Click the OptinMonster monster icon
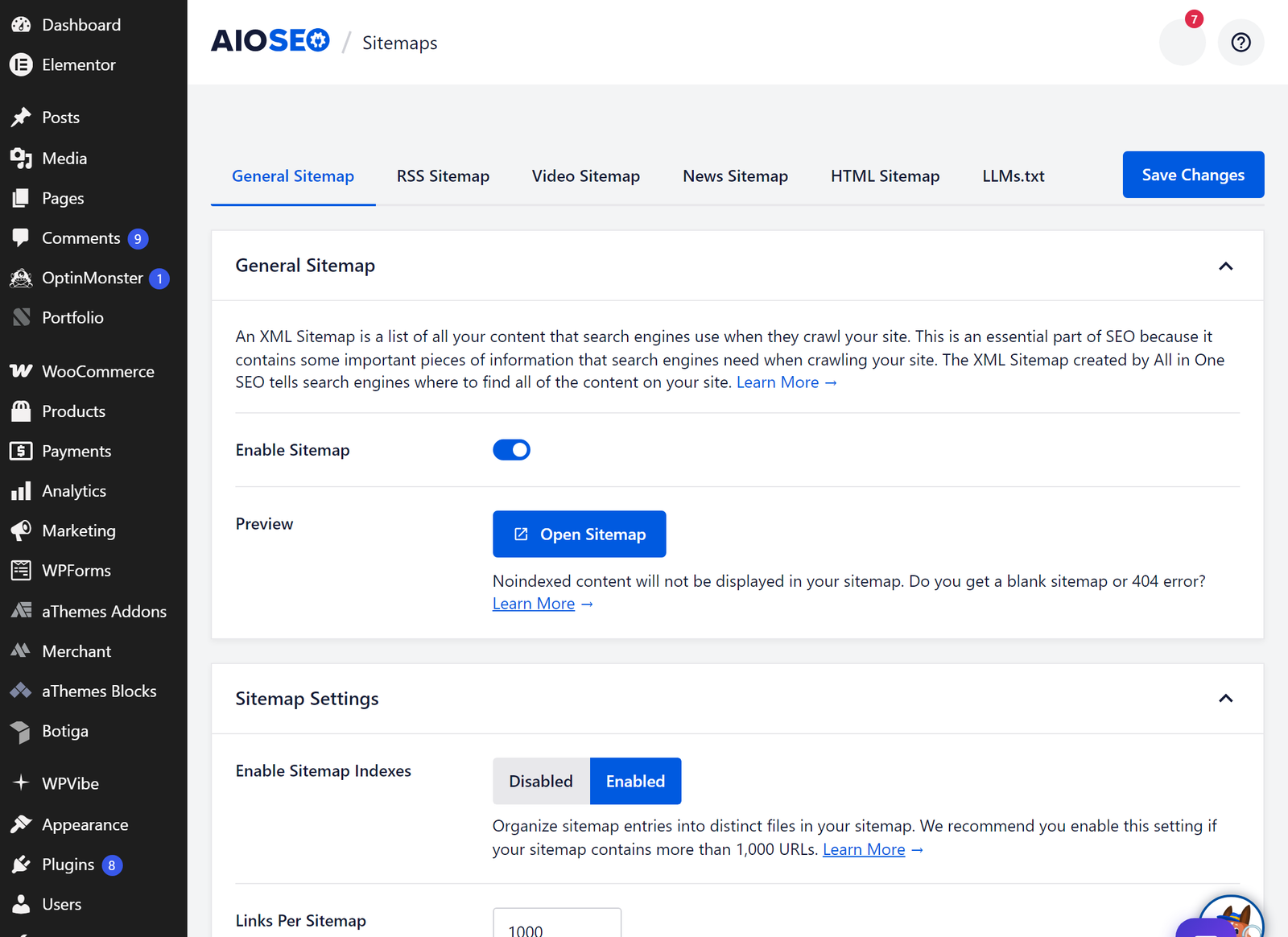The image size is (1288, 937). [x=21, y=278]
